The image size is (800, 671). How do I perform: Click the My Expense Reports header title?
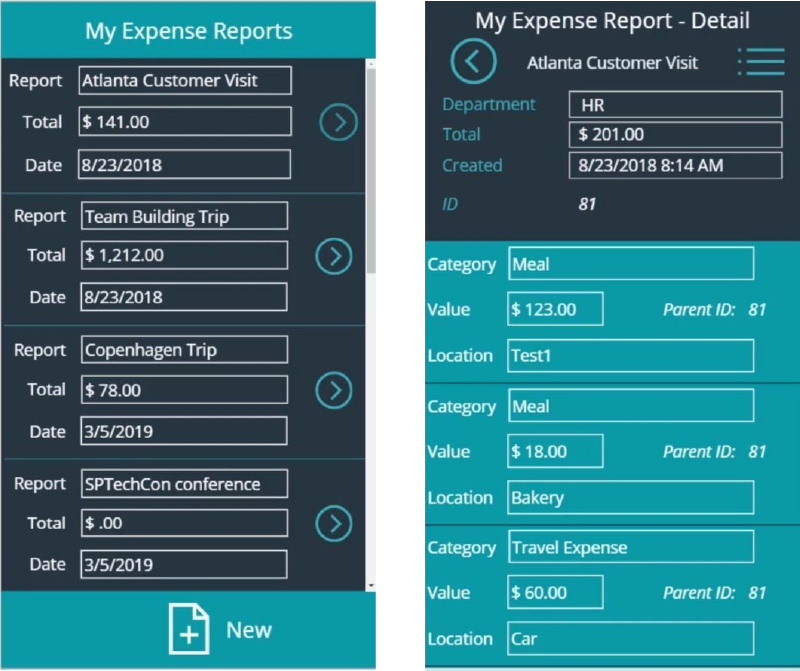click(x=189, y=31)
